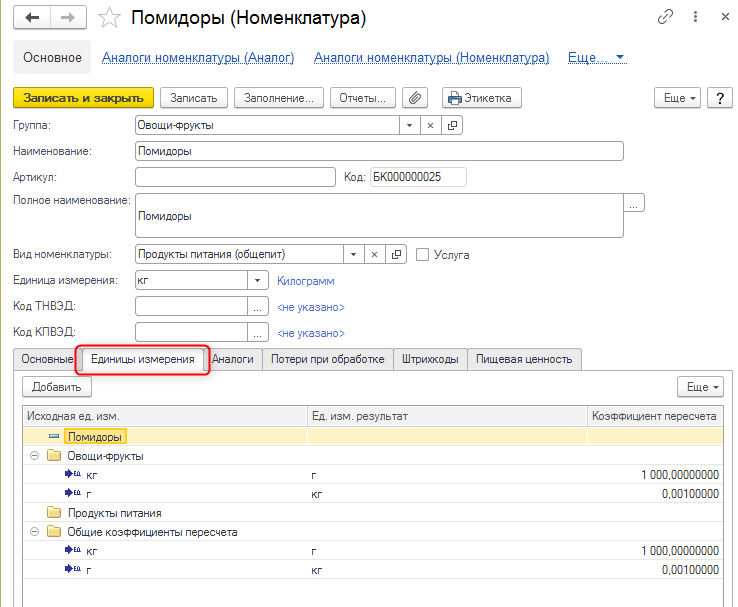Open attached files with paperclip icon
Screen dimensions: 738x607
point(414,98)
